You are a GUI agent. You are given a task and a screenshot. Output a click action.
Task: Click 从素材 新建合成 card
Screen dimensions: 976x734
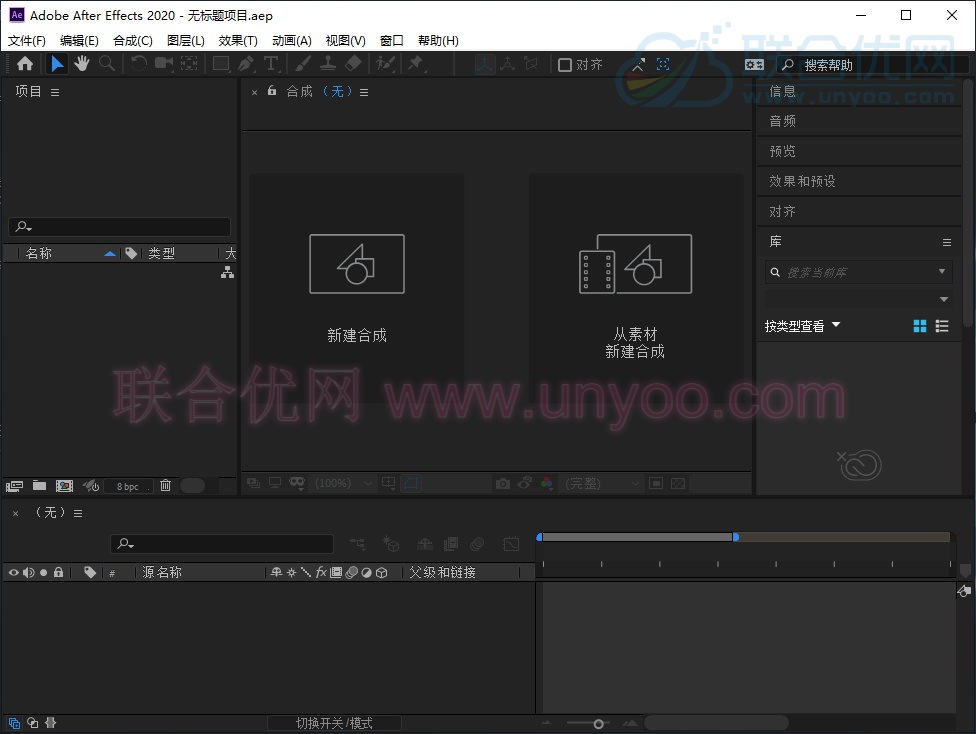tap(636, 288)
